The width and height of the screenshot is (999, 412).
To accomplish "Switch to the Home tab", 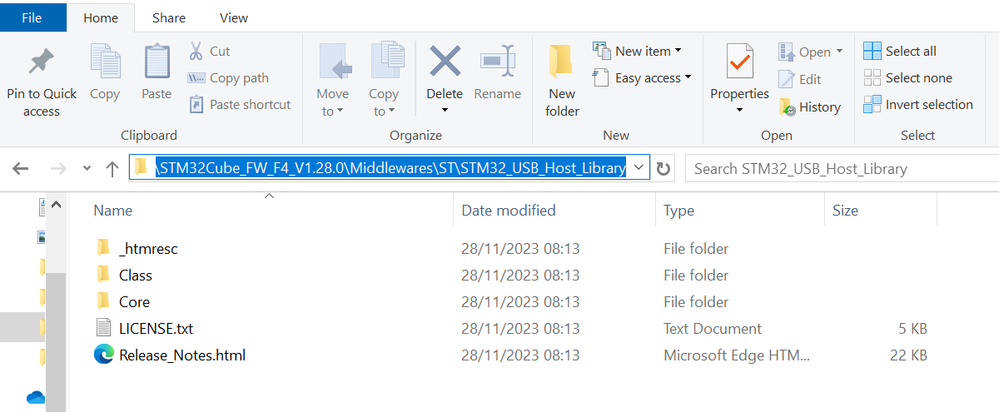I will 100,18.
